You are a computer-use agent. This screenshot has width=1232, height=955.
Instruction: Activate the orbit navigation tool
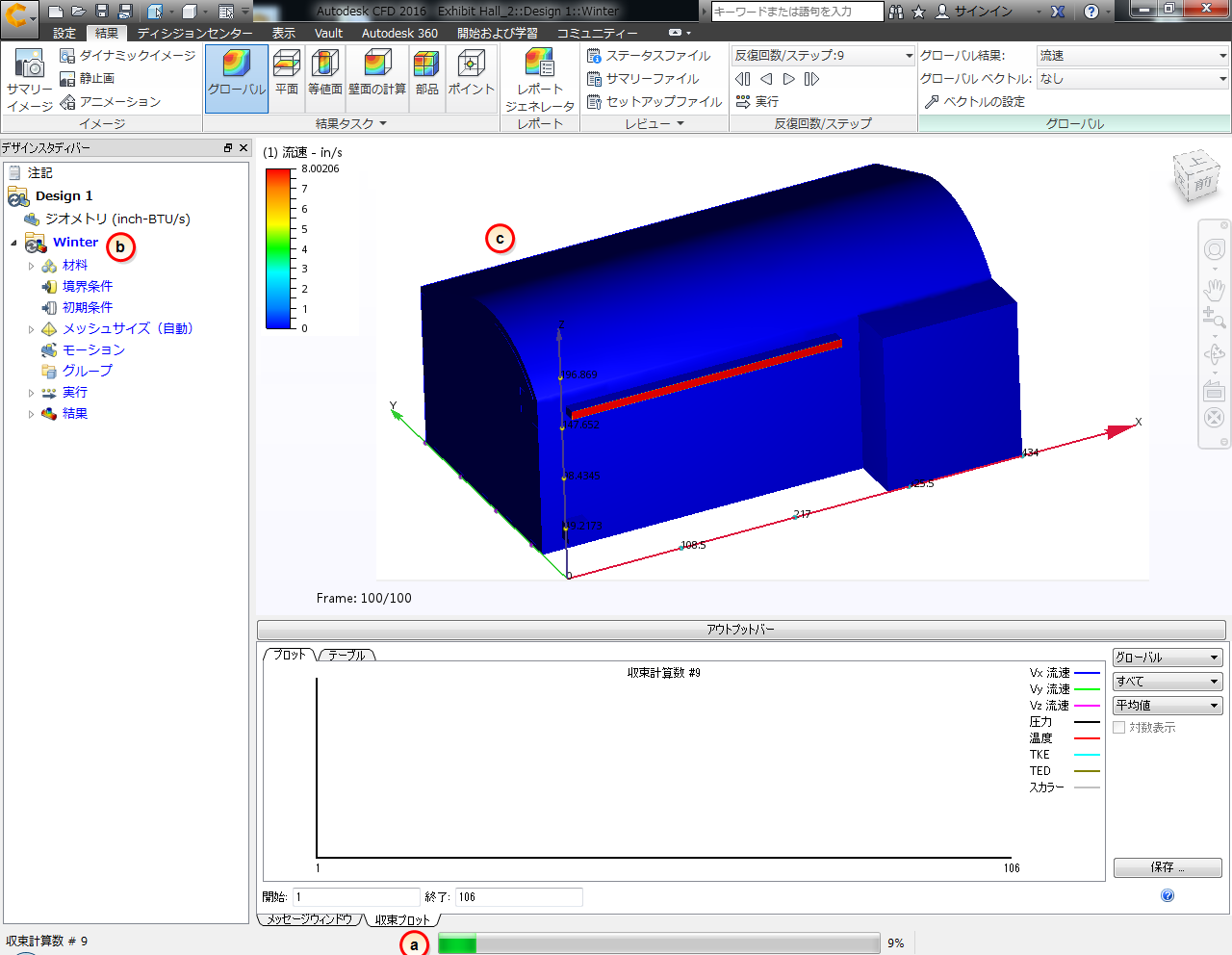(x=1214, y=354)
